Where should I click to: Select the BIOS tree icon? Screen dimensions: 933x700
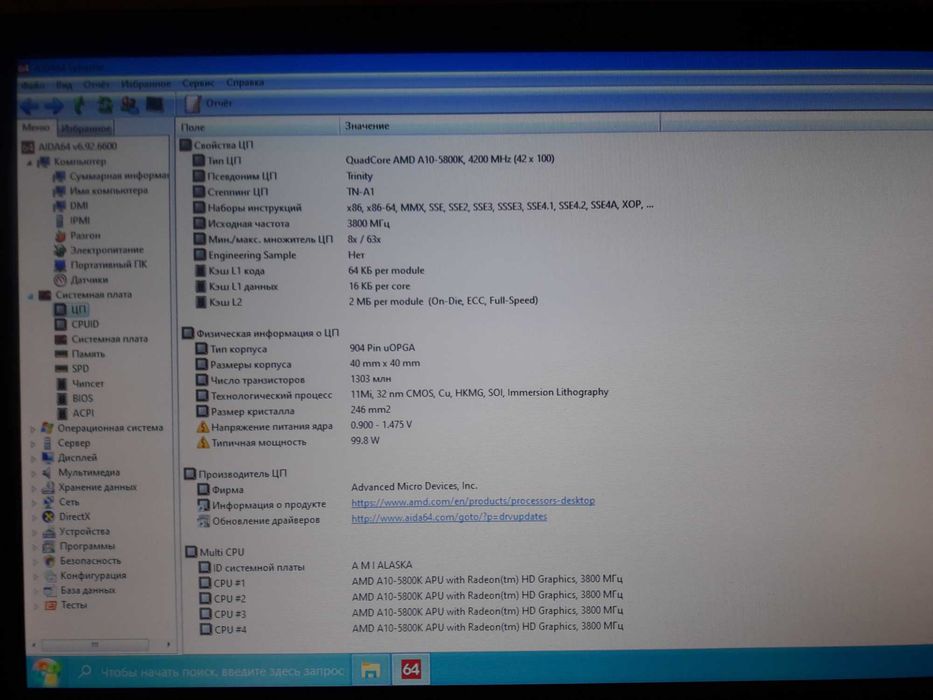(x=62, y=399)
